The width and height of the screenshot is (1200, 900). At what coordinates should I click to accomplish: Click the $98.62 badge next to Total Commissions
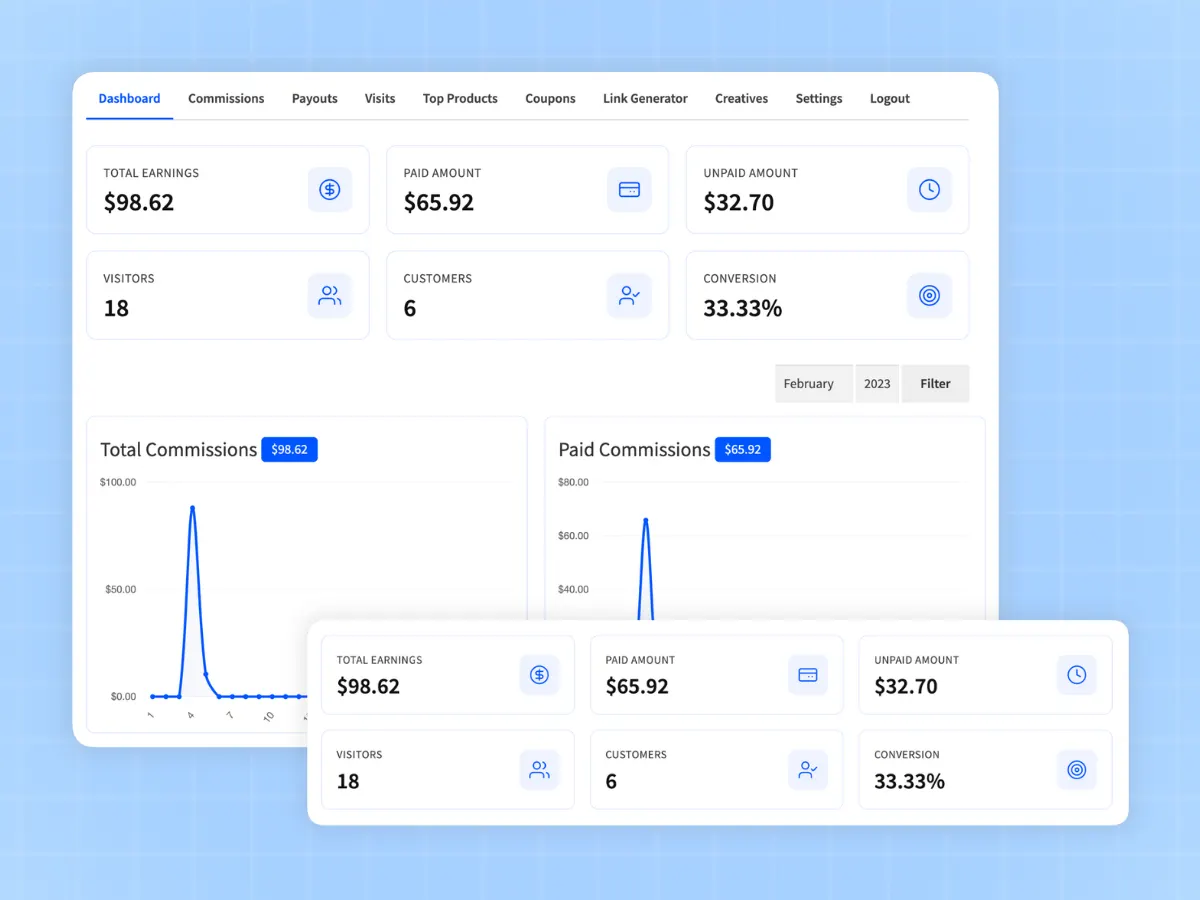(289, 449)
